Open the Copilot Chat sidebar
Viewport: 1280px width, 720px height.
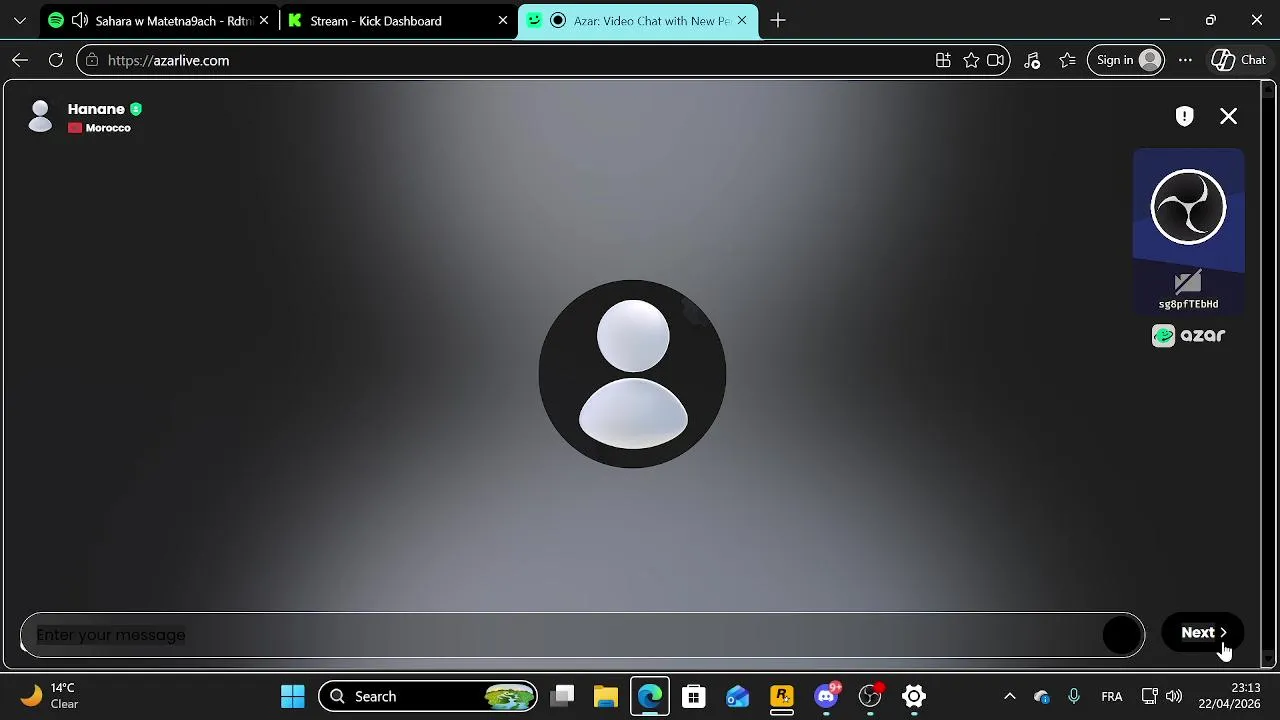(1240, 60)
